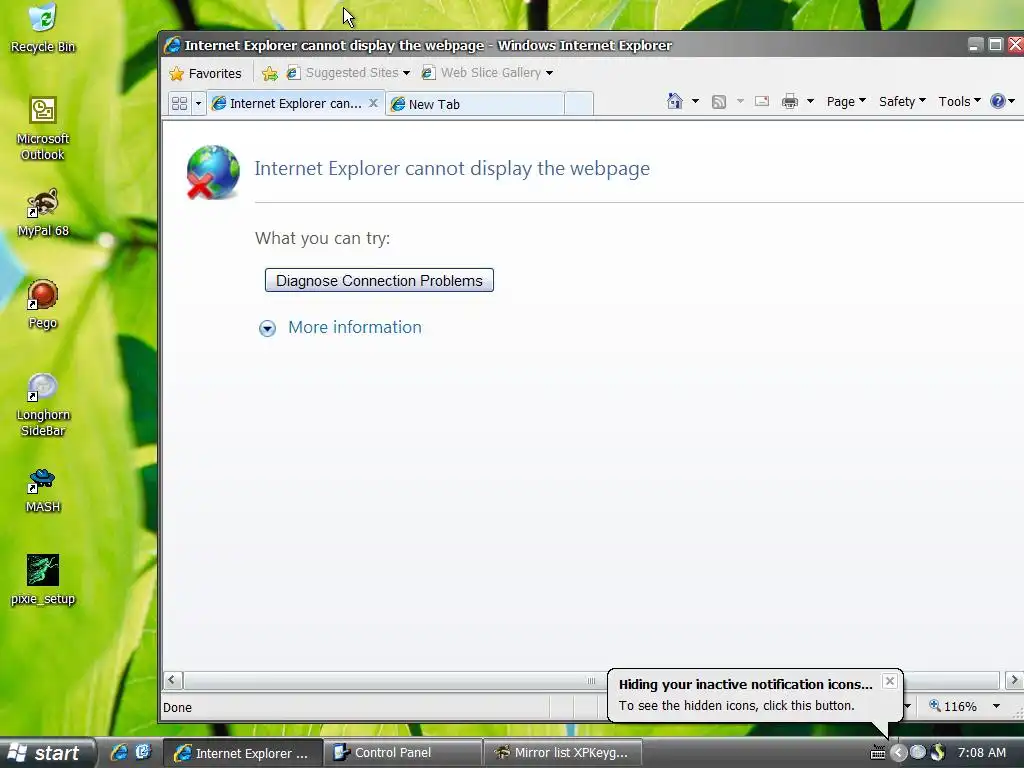Expand the tab list dropdown arrow
Screen dimensions: 1024x768
[198, 104]
